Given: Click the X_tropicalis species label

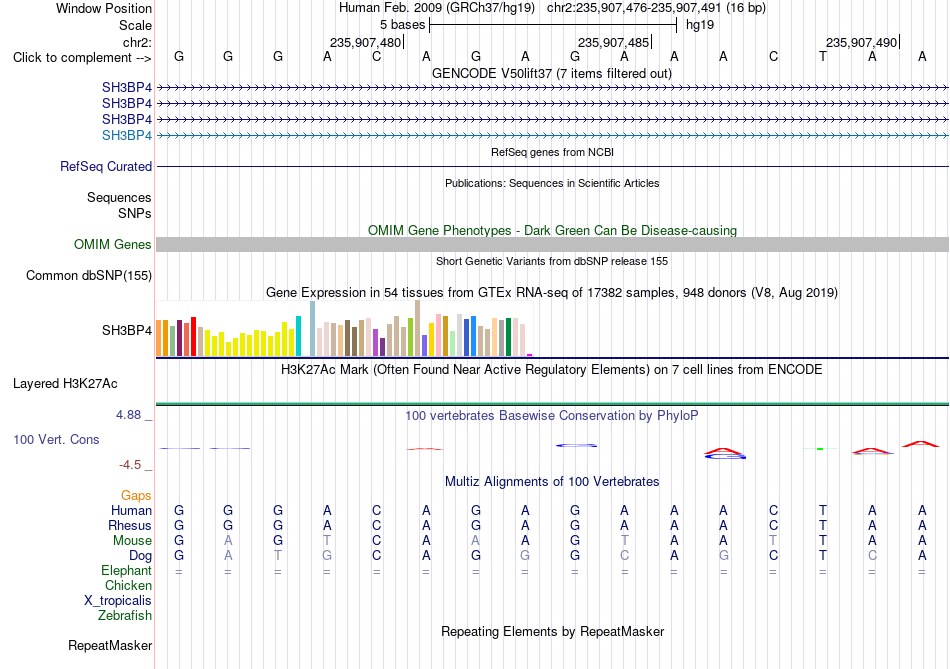Looking at the screenshot, I should pos(118,601).
